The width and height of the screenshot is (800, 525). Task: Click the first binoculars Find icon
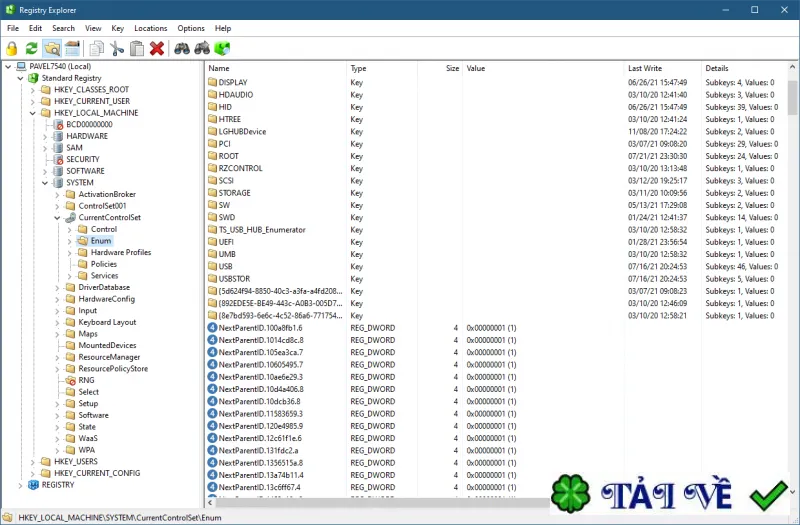pos(182,48)
